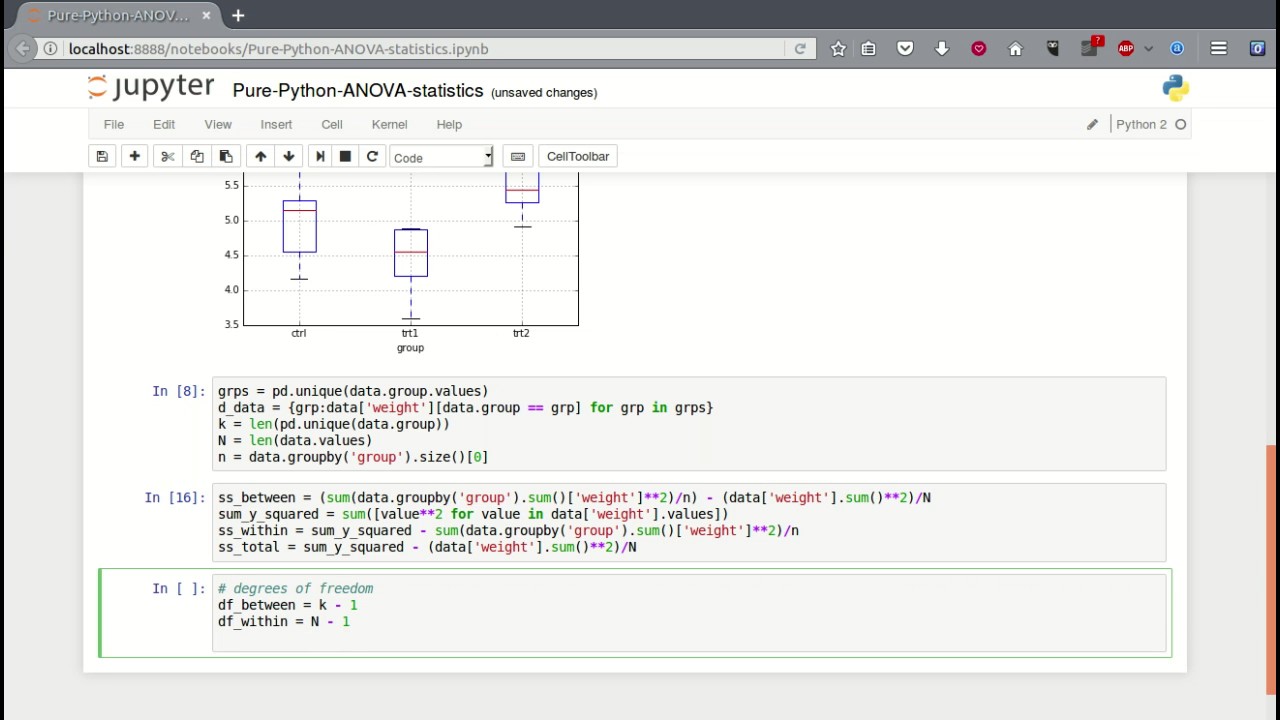Viewport: 1280px width, 720px height.
Task: Open the cell type Code dropdown
Action: coord(441,157)
